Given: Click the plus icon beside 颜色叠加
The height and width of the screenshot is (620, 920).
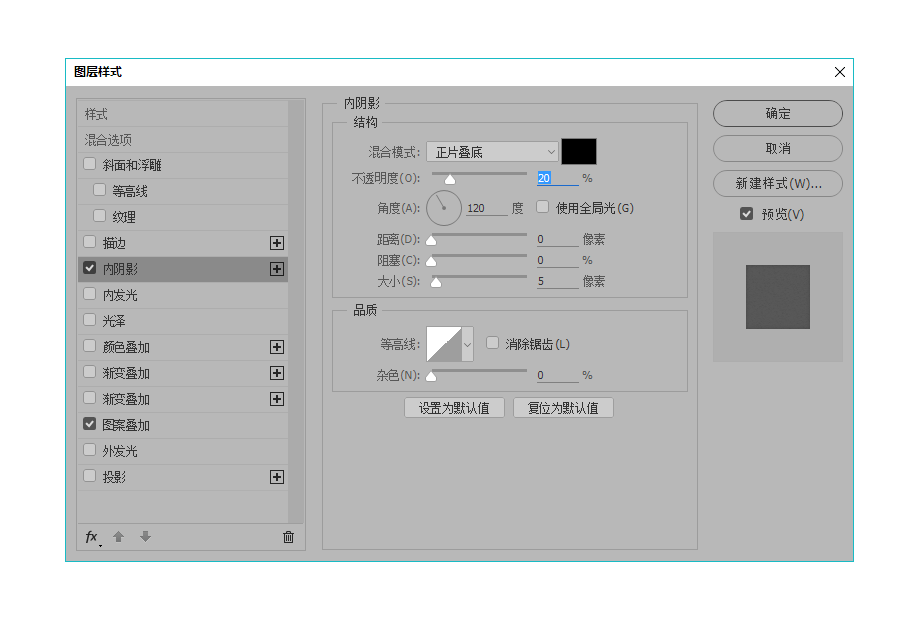Looking at the screenshot, I should tap(277, 347).
